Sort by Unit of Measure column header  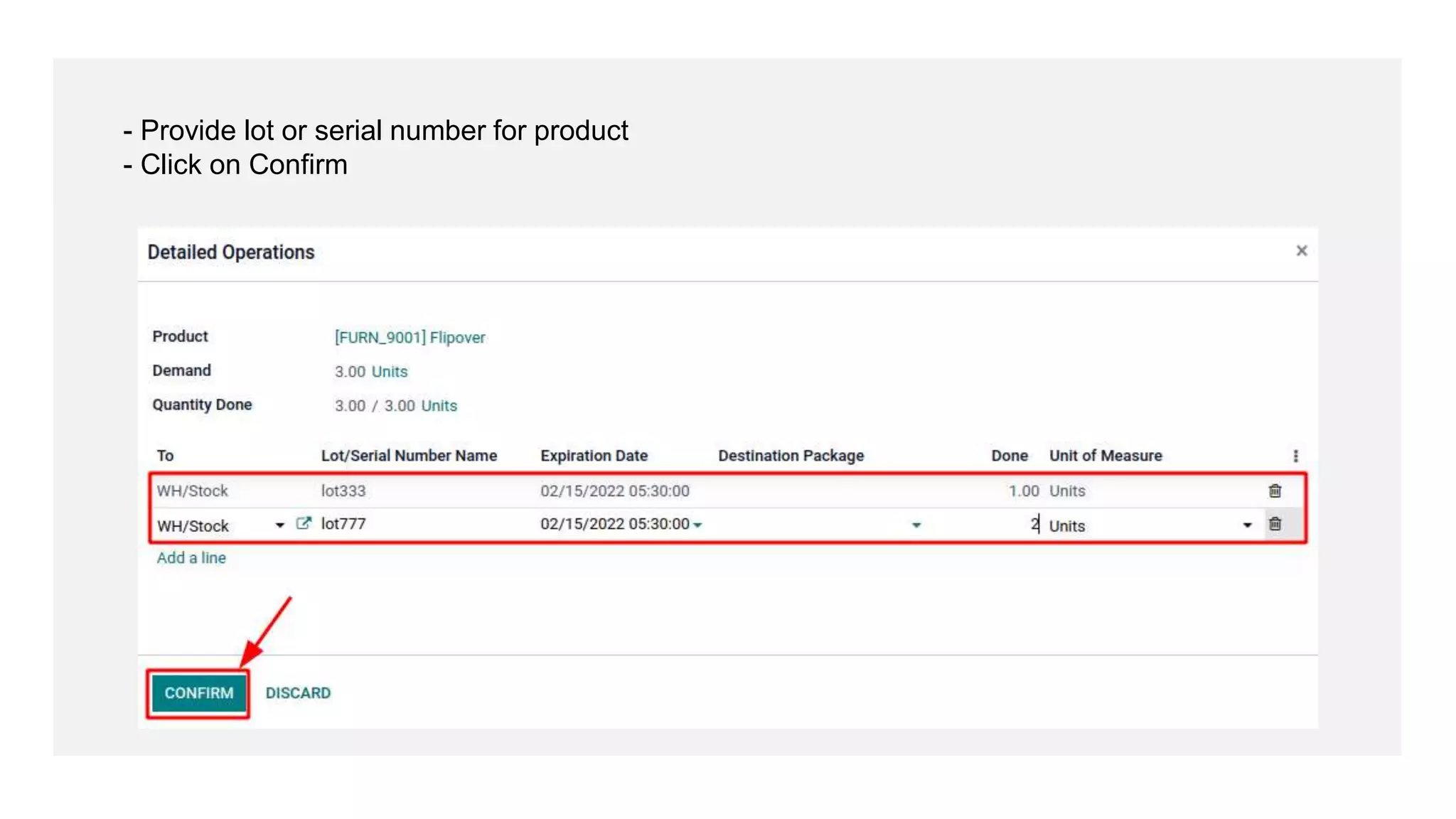tap(1106, 456)
